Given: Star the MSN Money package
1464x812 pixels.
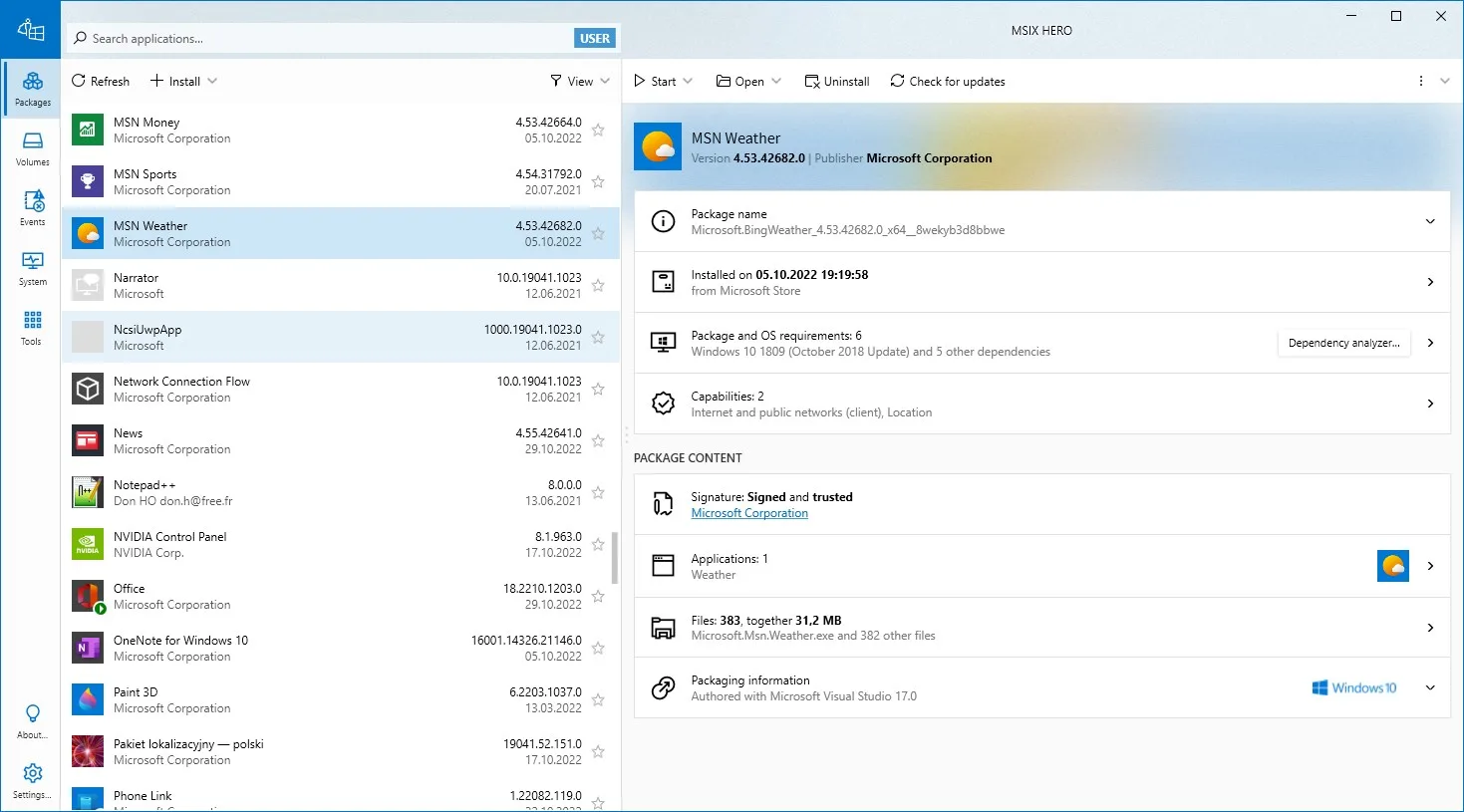Looking at the screenshot, I should pyautogui.click(x=598, y=130).
